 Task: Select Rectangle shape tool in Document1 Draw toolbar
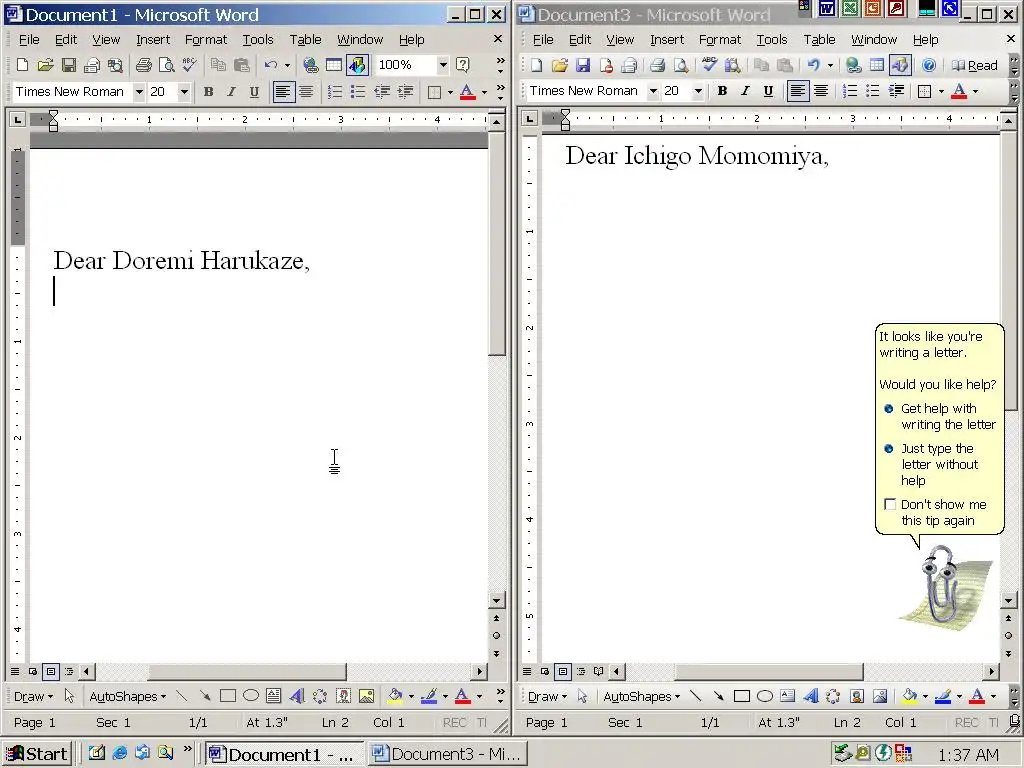tap(227, 696)
